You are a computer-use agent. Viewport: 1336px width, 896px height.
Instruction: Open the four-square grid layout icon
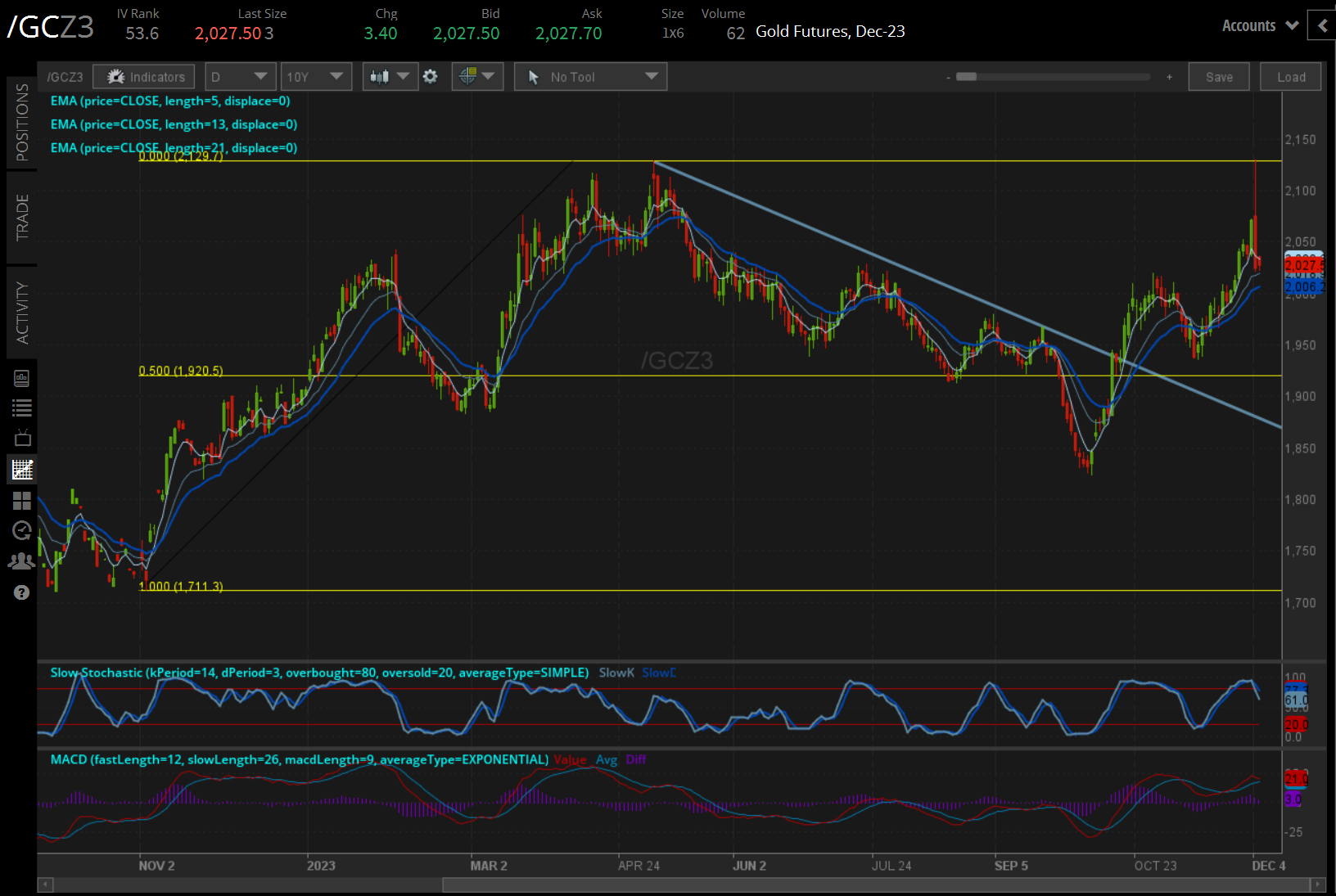(x=22, y=500)
